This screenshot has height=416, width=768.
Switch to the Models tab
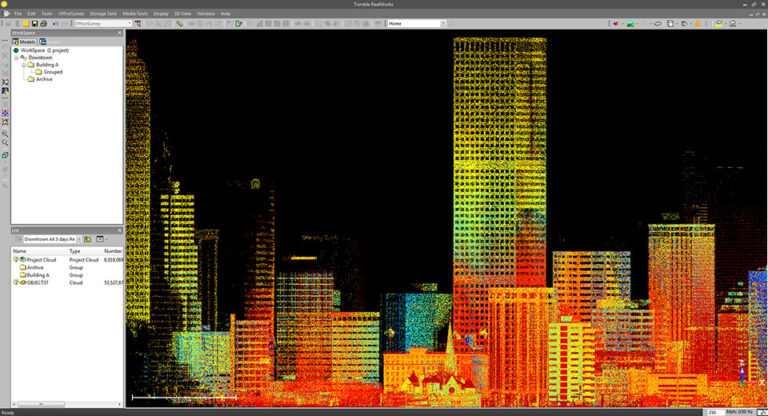25,41
